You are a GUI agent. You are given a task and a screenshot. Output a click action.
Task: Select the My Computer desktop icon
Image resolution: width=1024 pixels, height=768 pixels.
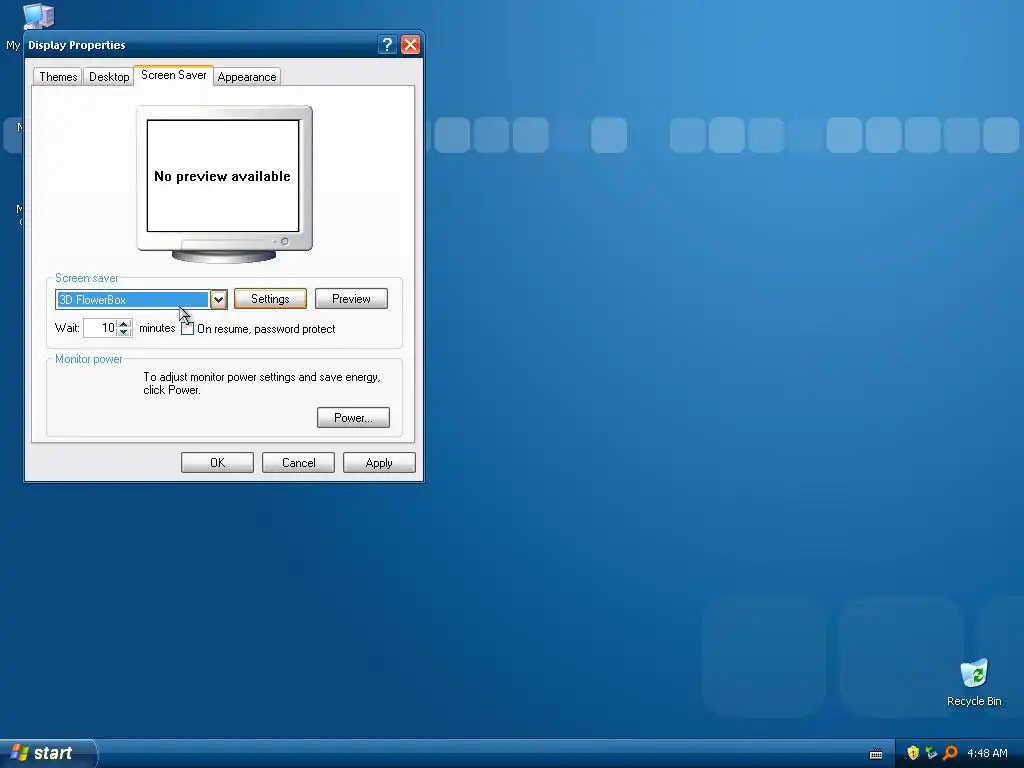pyautogui.click(x=37, y=16)
